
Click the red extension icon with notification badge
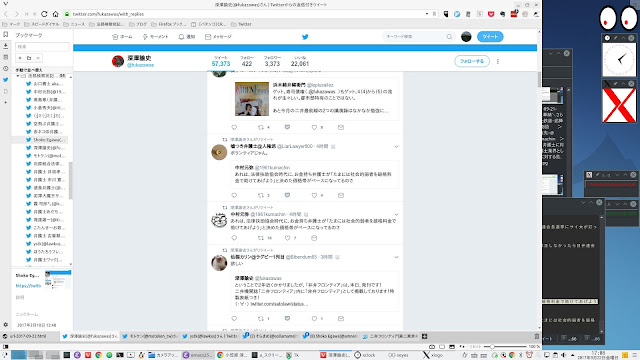pos(514,14)
